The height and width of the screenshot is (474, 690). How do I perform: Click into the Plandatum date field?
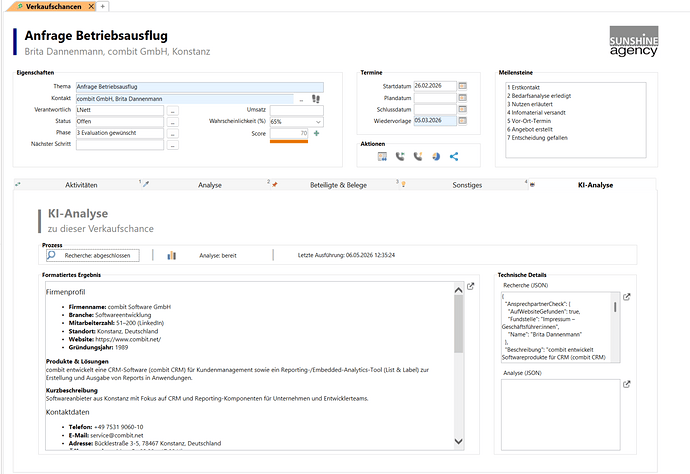click(x=435, y=98)
